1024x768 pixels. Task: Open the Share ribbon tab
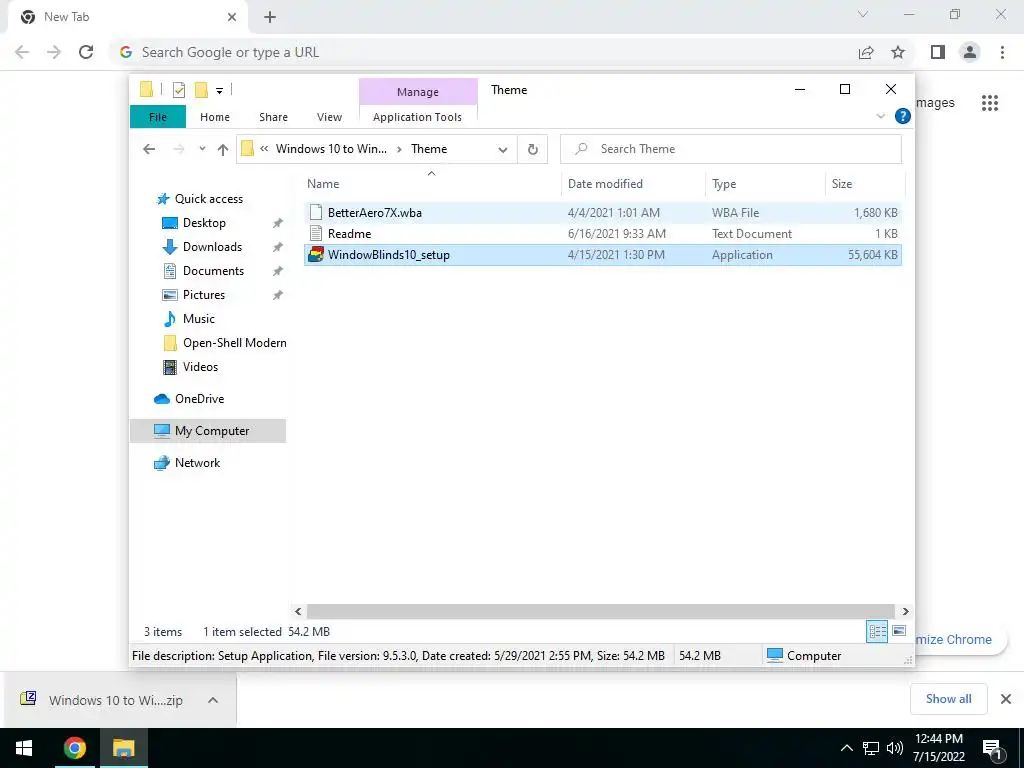273,117
